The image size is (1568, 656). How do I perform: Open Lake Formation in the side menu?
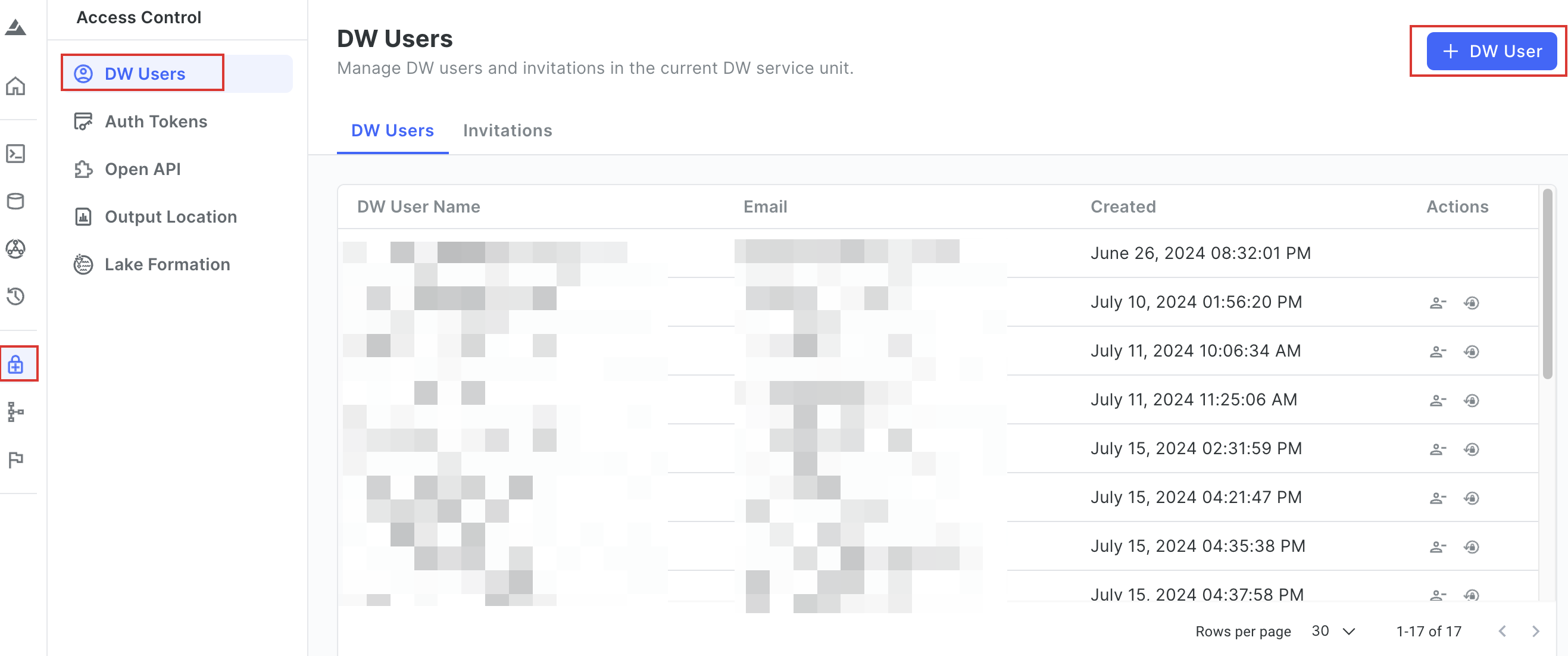(x=167, y=264)
